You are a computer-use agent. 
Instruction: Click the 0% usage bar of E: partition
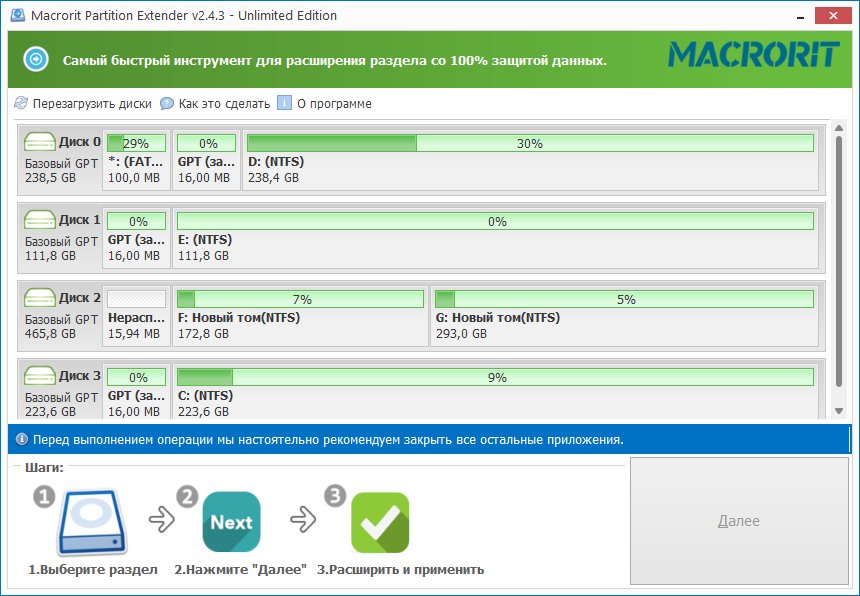495,221
